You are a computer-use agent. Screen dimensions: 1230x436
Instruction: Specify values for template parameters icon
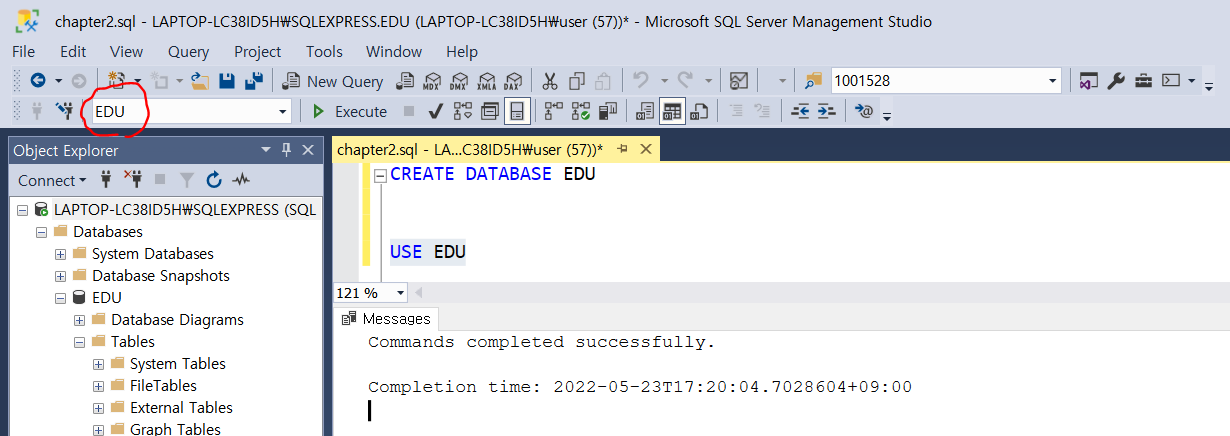point(864,111)
